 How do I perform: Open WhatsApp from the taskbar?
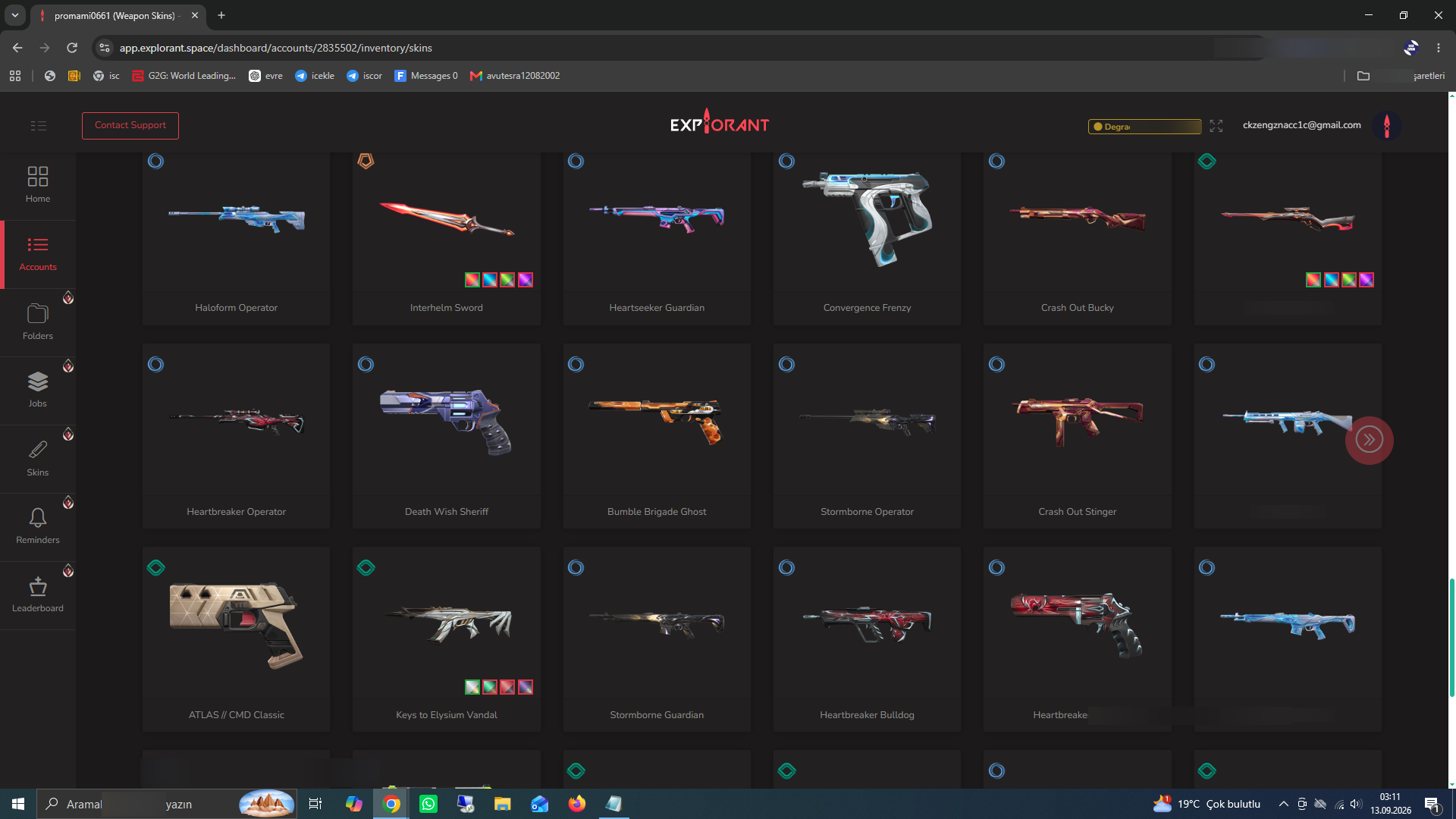428,804
